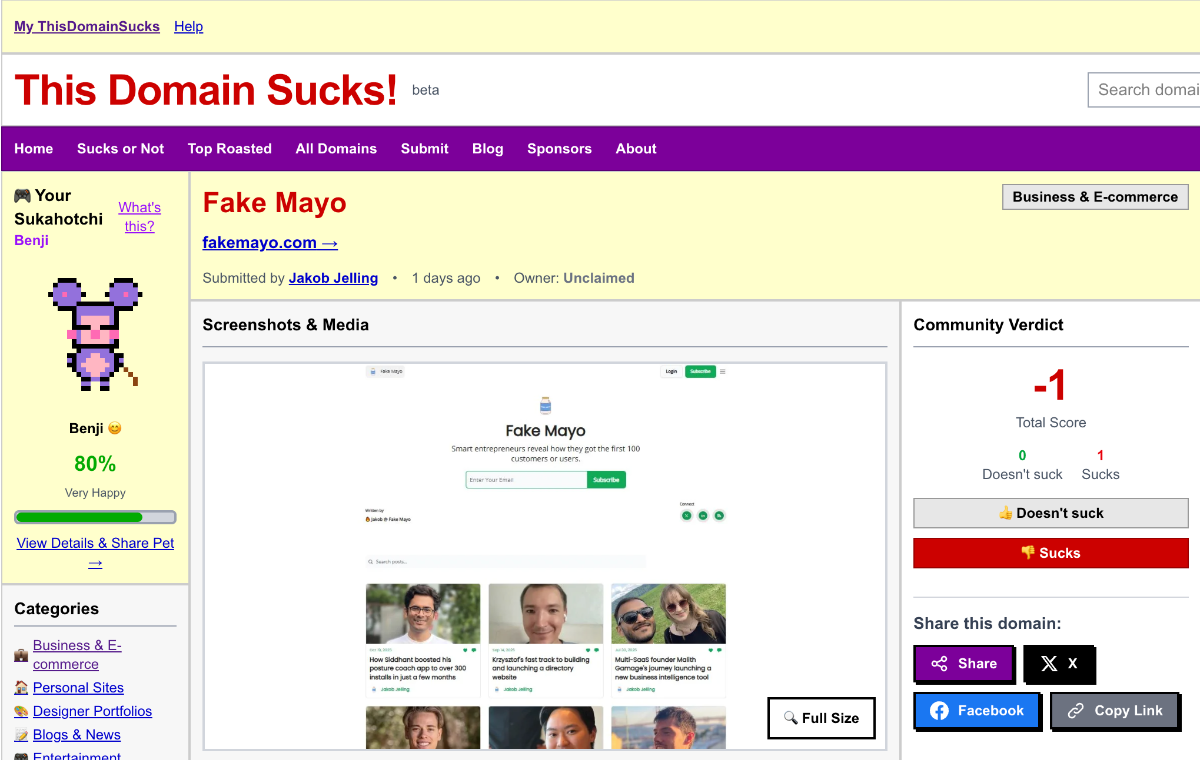Navigate to All Domains
The width and height of the screenshot is (1200, 760).
pos(336,148)
